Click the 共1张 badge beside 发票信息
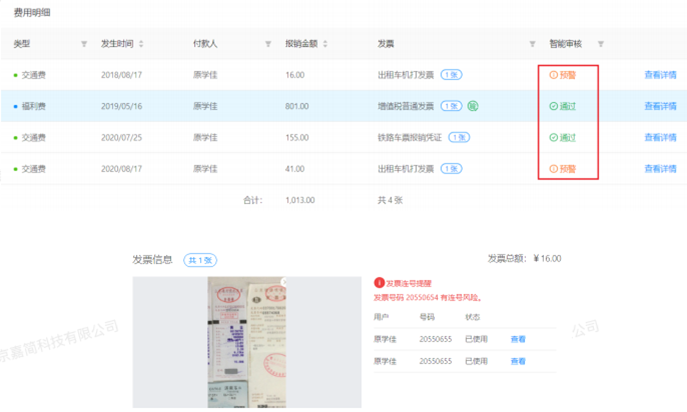 pos(198,259)
